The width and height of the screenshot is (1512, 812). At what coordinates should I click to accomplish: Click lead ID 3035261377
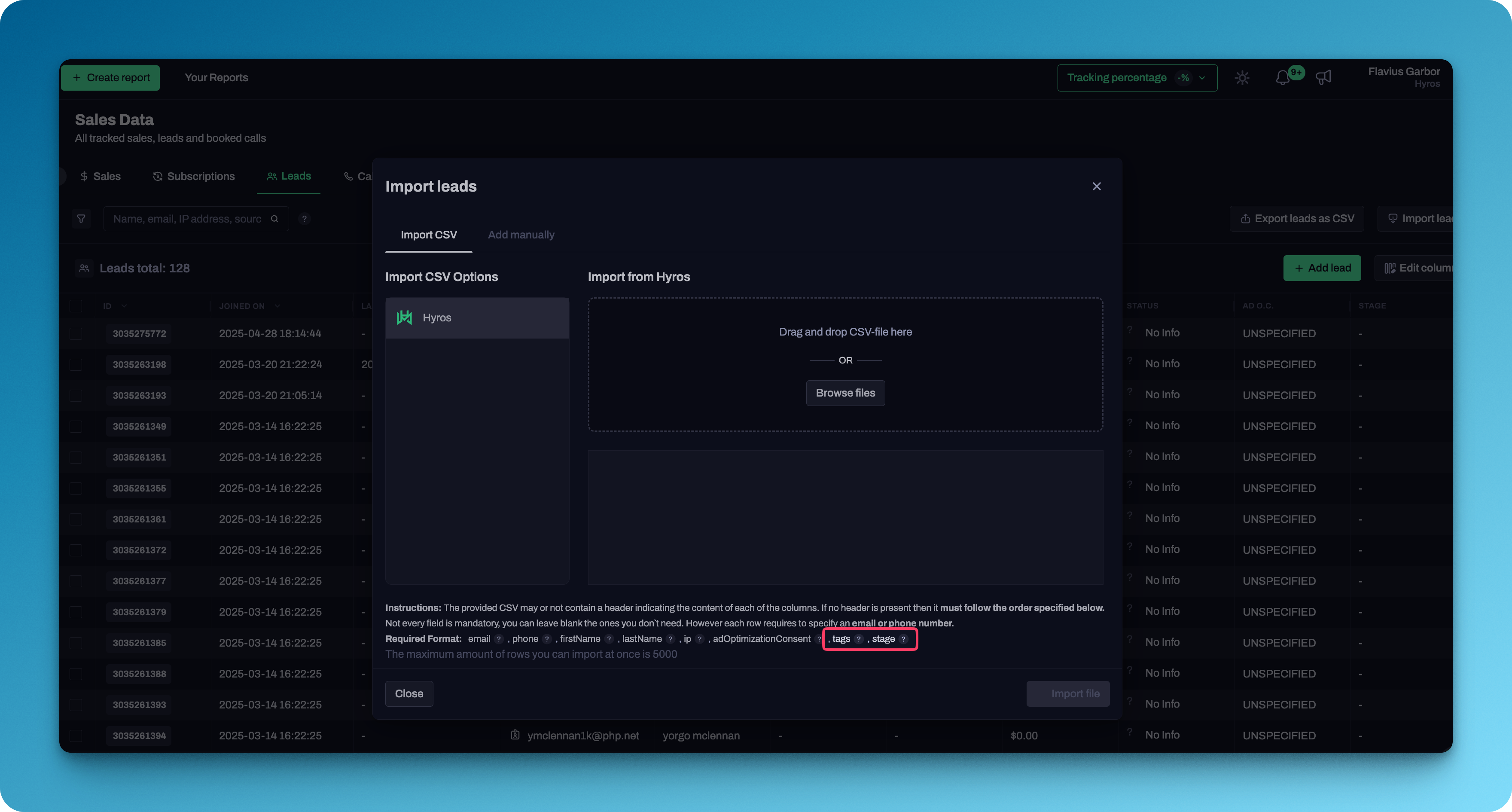coord(139,581)
